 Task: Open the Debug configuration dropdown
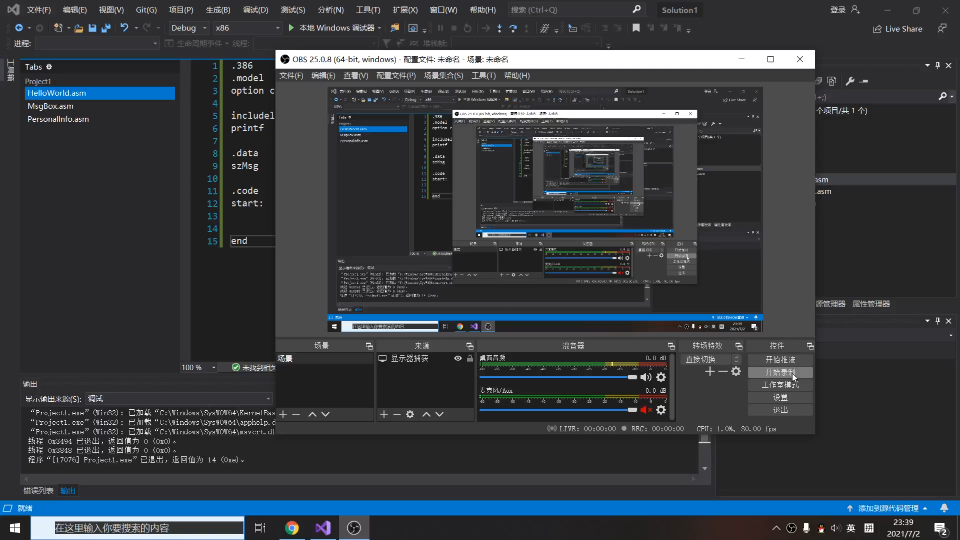[x=189, y=28]
